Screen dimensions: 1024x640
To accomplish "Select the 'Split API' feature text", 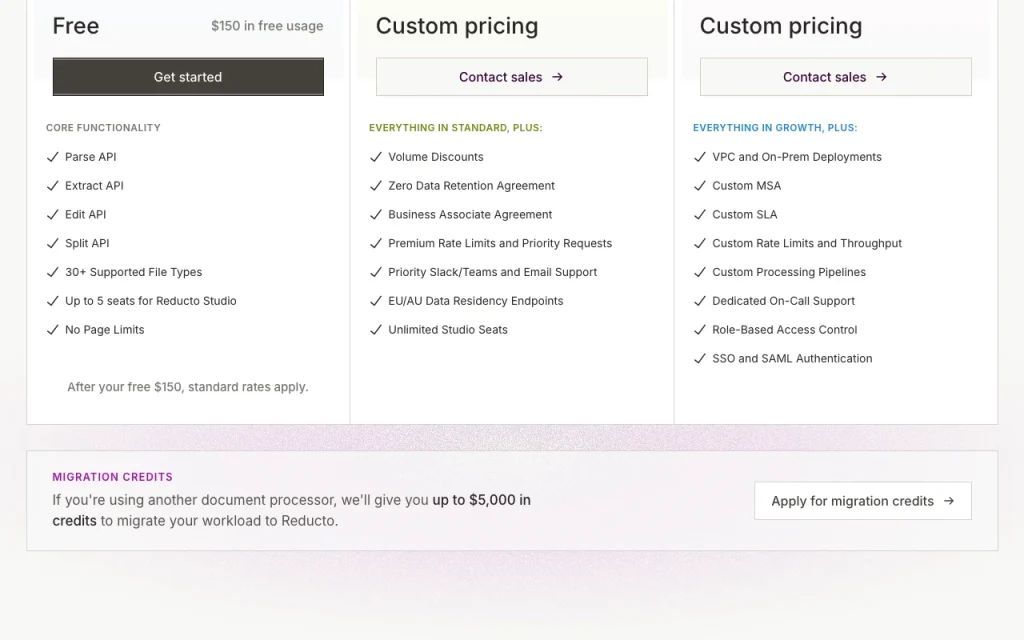I will tap(87, 243).
